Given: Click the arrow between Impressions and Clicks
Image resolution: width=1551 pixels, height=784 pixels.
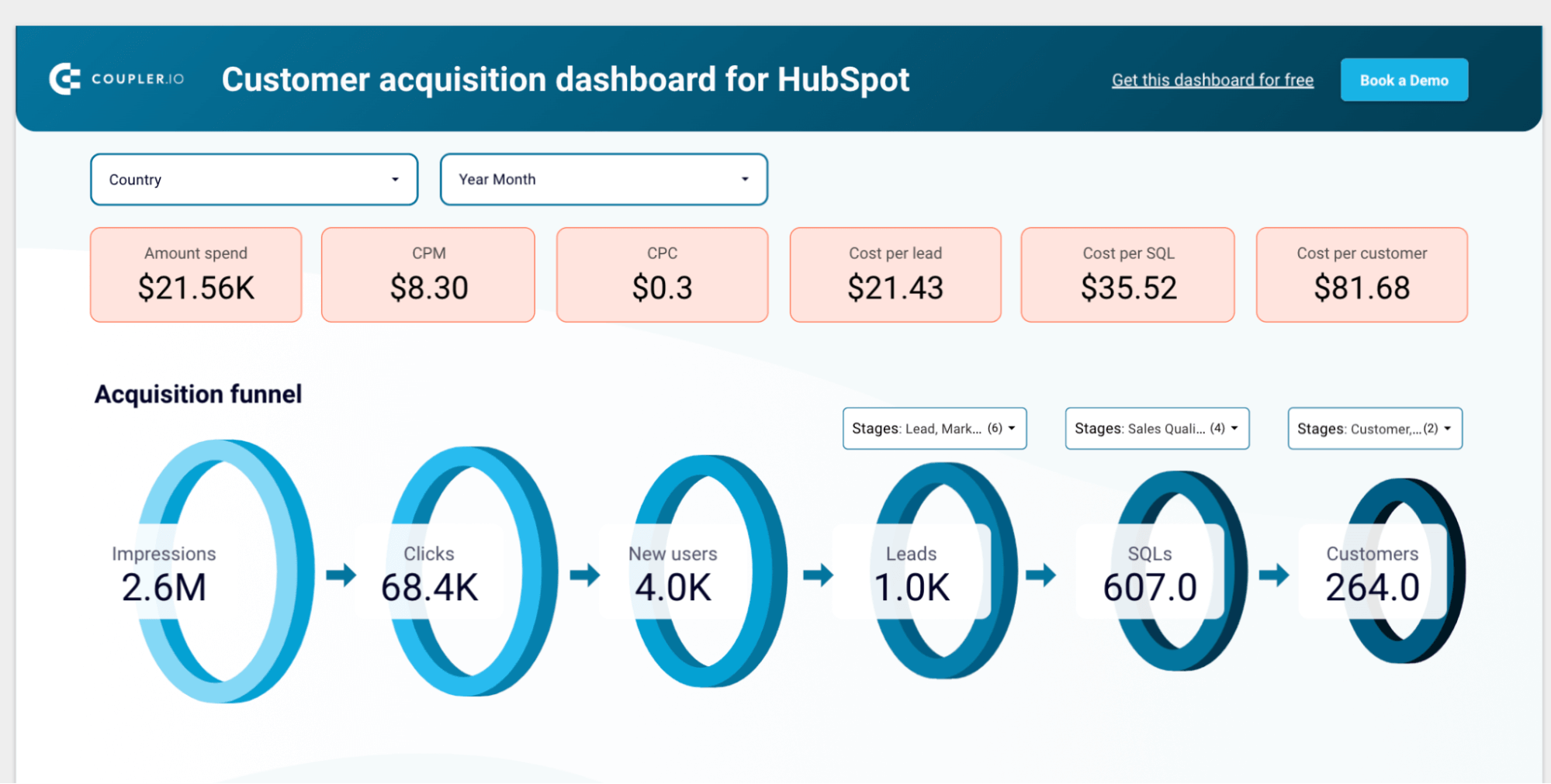Looking at the screenshot, I should point(341,575).
